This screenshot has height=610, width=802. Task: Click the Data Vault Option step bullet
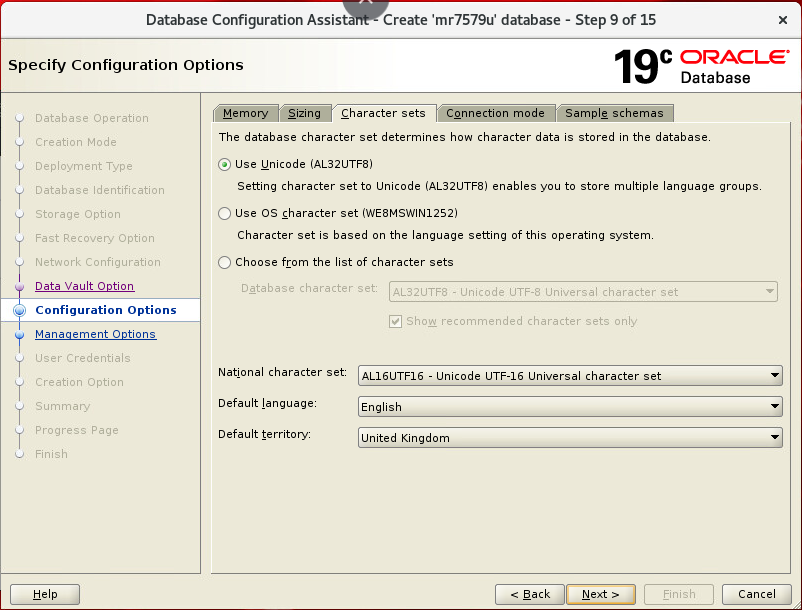[x=19, y=286]
